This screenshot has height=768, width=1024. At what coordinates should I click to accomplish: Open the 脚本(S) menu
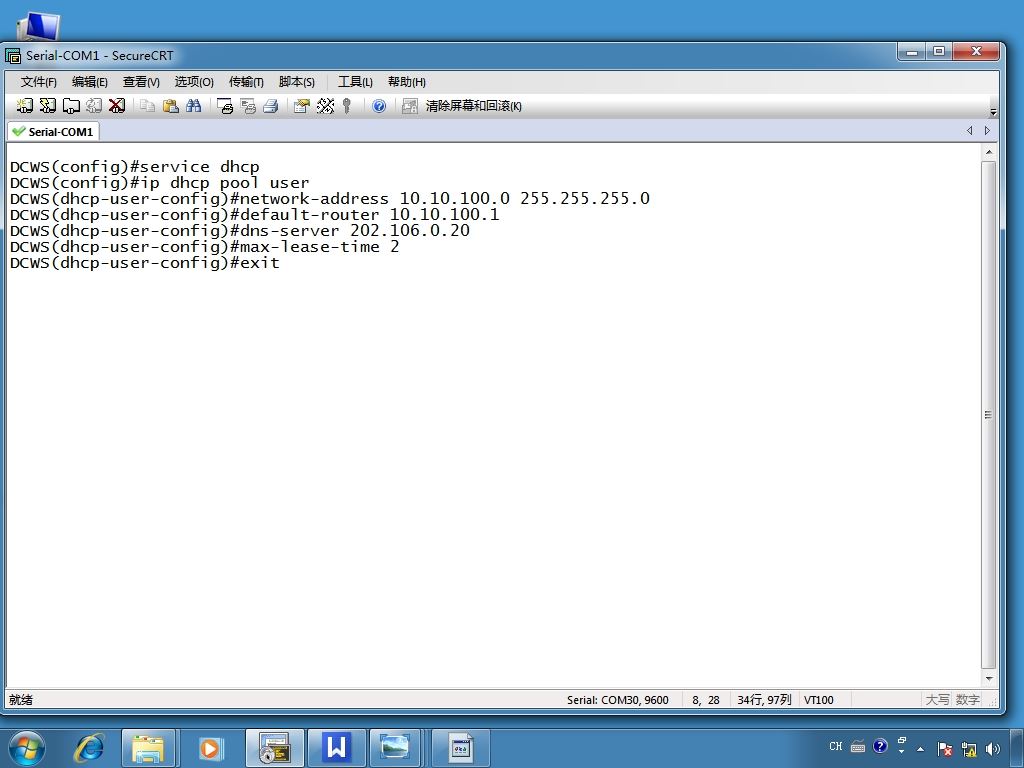296,82
